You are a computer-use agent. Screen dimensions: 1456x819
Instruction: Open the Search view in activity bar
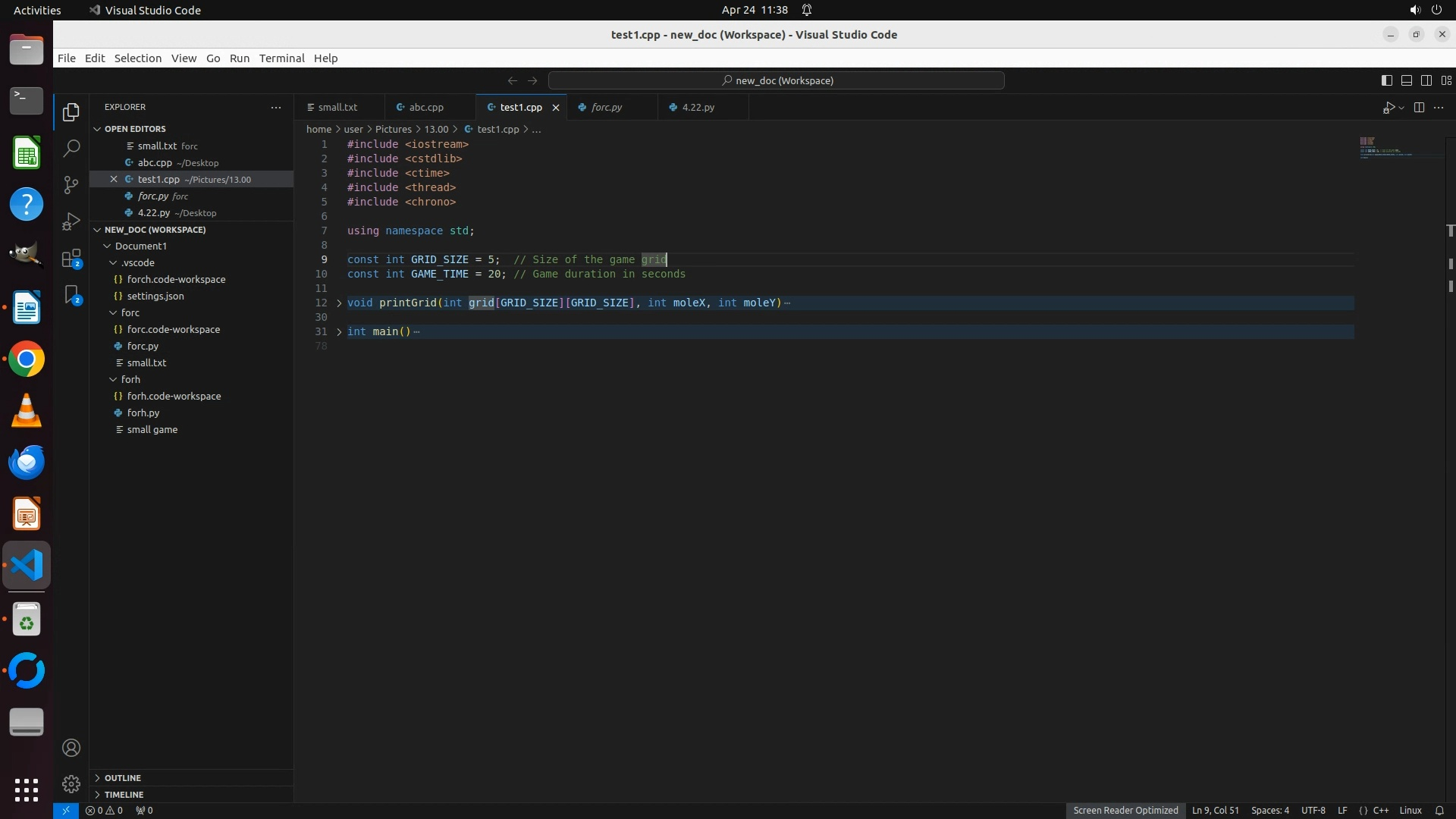(x=71, y=149)
